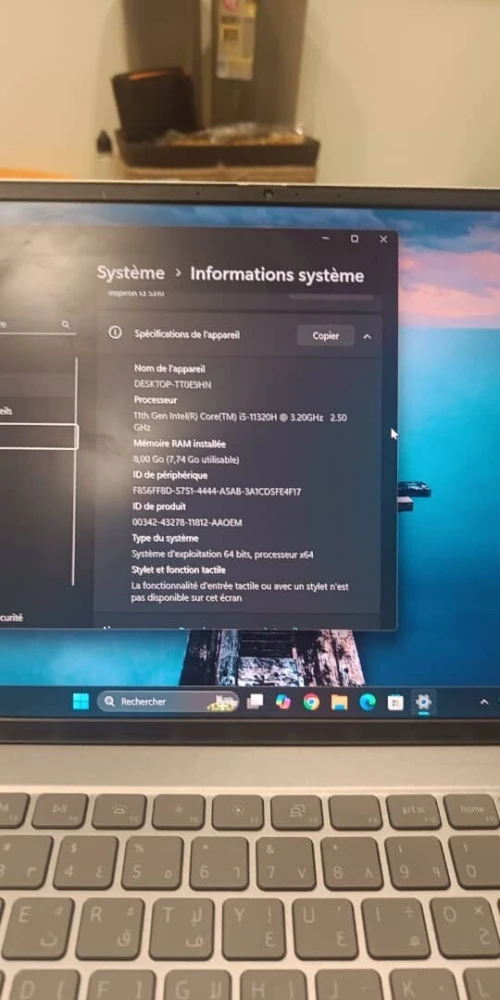This screenshot has width=500, height=1000.
Task: Collapse the Spécifications de l'appareil section
Action: (367, 336)
